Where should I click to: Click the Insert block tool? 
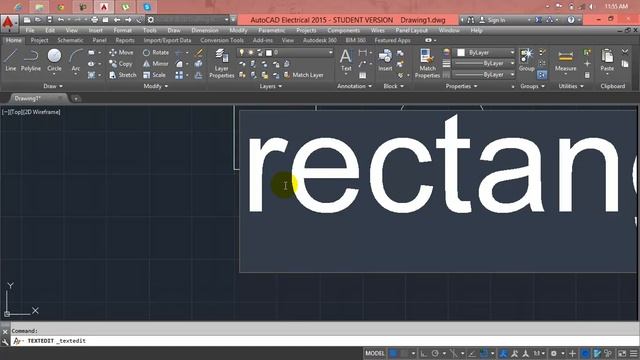pos(385,60)
